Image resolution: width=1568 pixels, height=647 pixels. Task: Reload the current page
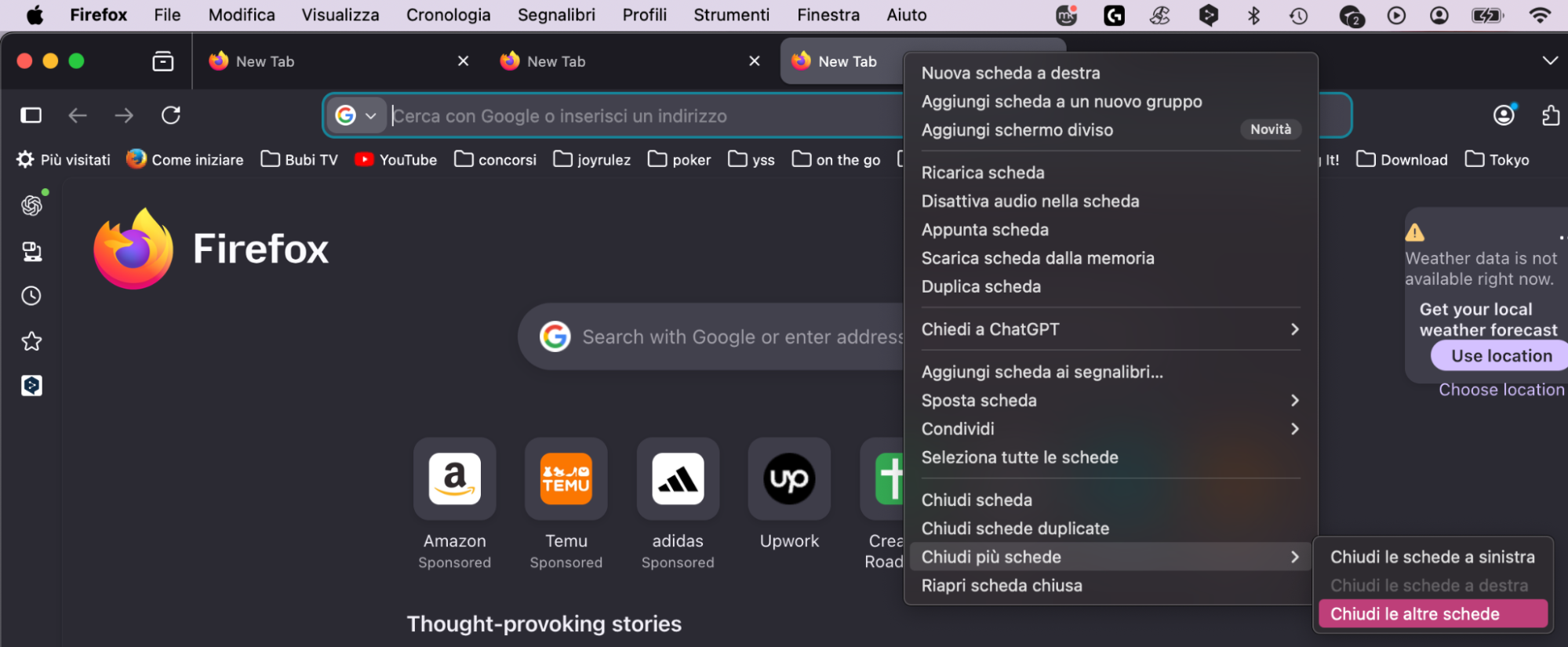[x=171, y=116]
